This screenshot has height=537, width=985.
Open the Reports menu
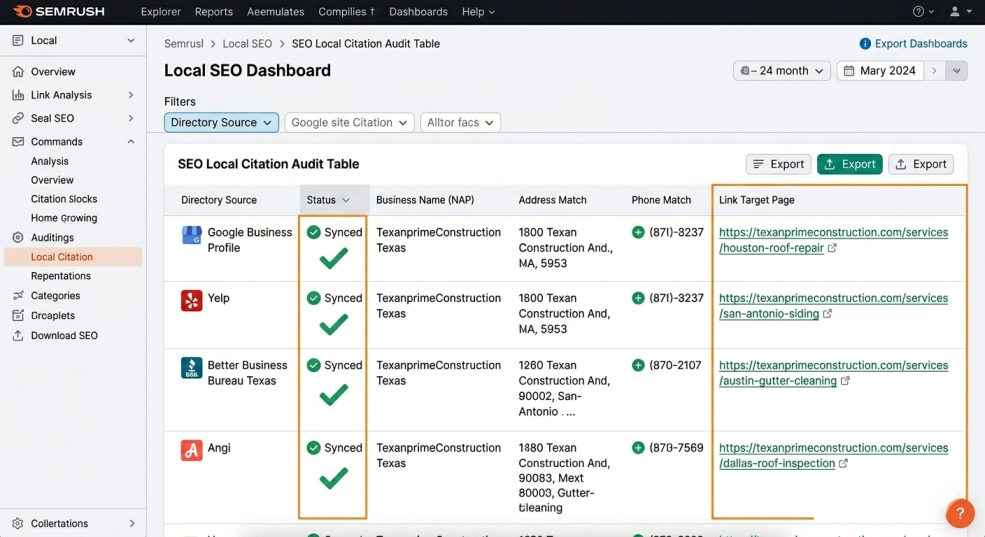coord(214,11)
